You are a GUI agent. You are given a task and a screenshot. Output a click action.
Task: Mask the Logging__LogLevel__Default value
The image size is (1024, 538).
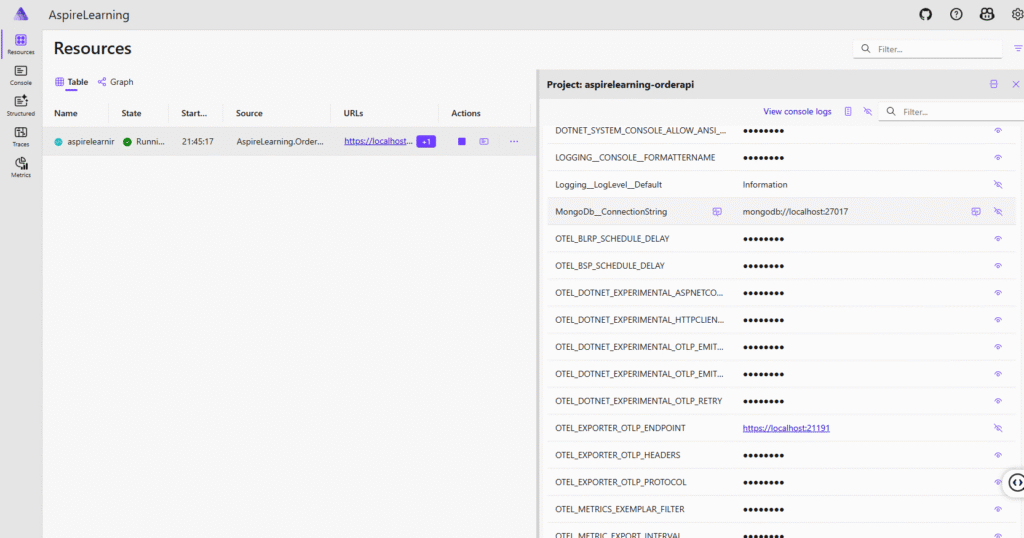coord(998,185)
